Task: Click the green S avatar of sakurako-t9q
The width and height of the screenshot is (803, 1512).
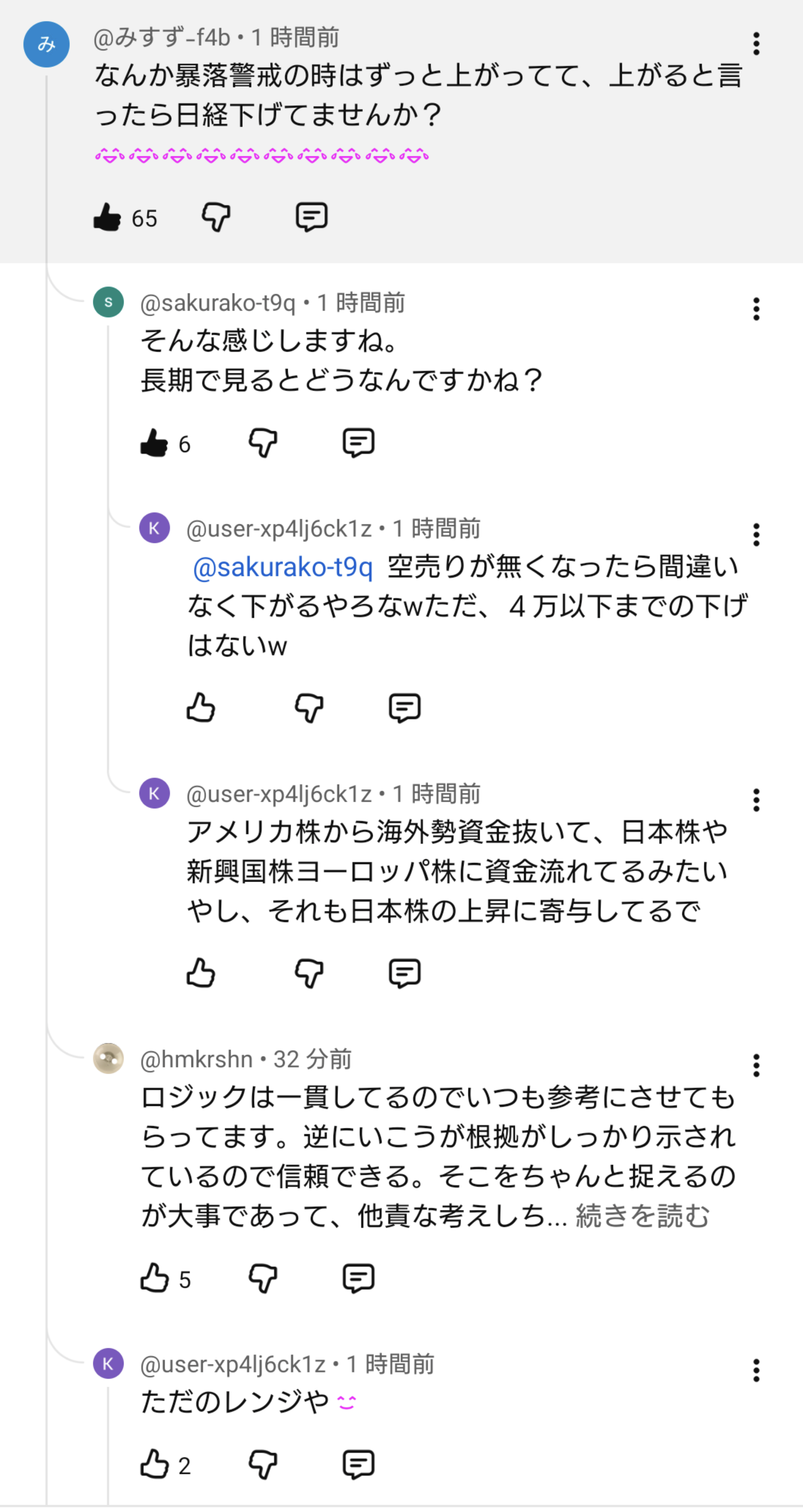Action: point(108,302)
